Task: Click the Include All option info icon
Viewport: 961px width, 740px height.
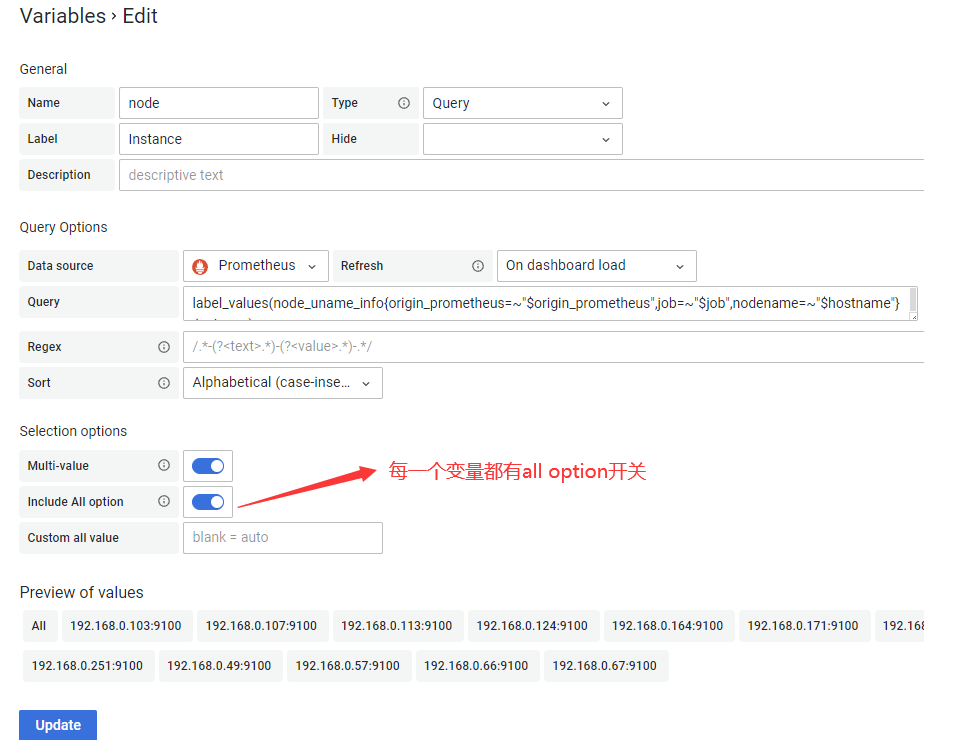Action: (x=164, y=502)
